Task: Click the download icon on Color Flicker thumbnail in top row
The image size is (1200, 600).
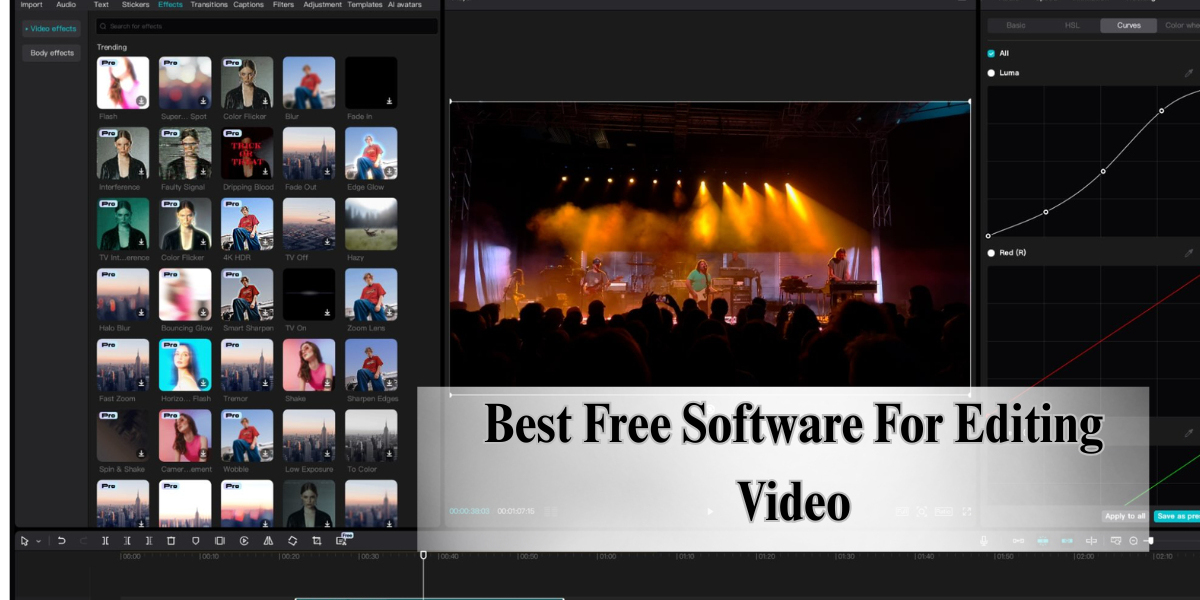Action: click(x=265, y=101)
